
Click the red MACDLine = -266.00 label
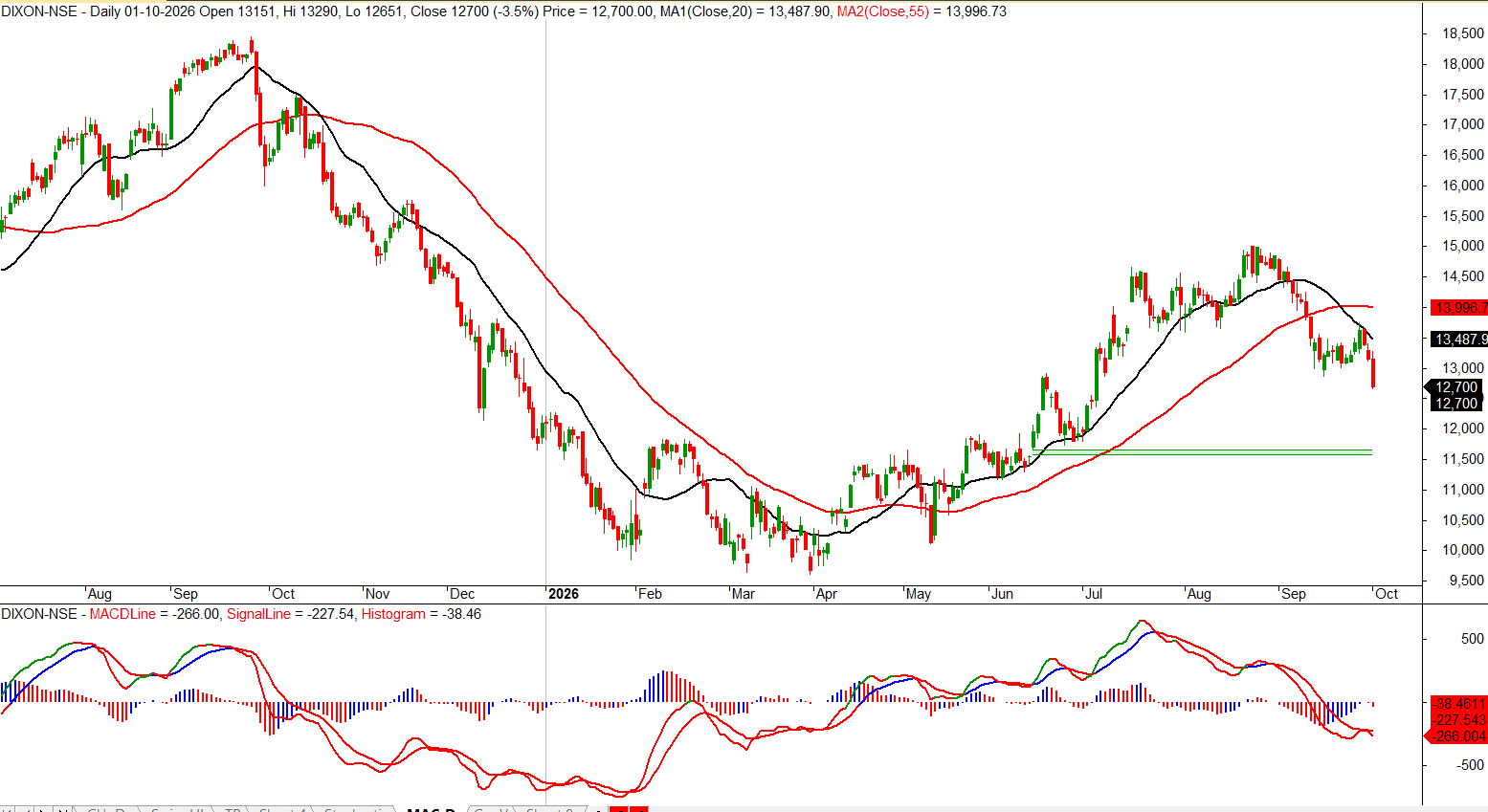point(154,614)
